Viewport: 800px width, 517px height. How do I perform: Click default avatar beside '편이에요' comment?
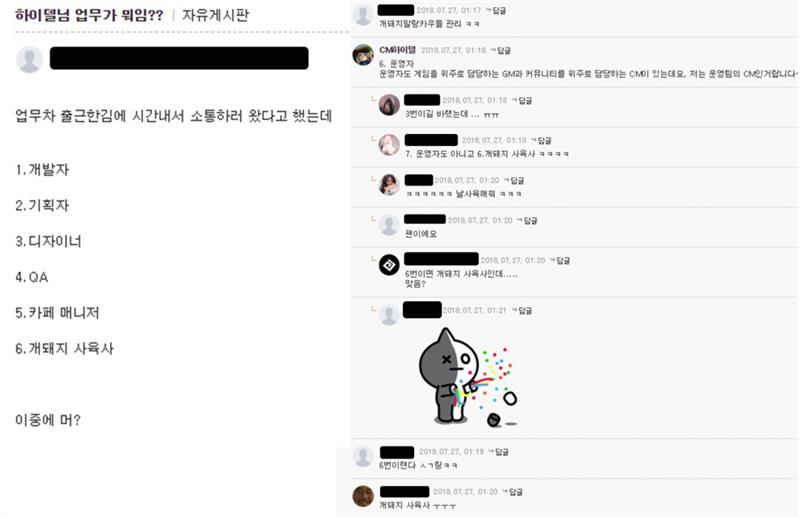point(389,225)
